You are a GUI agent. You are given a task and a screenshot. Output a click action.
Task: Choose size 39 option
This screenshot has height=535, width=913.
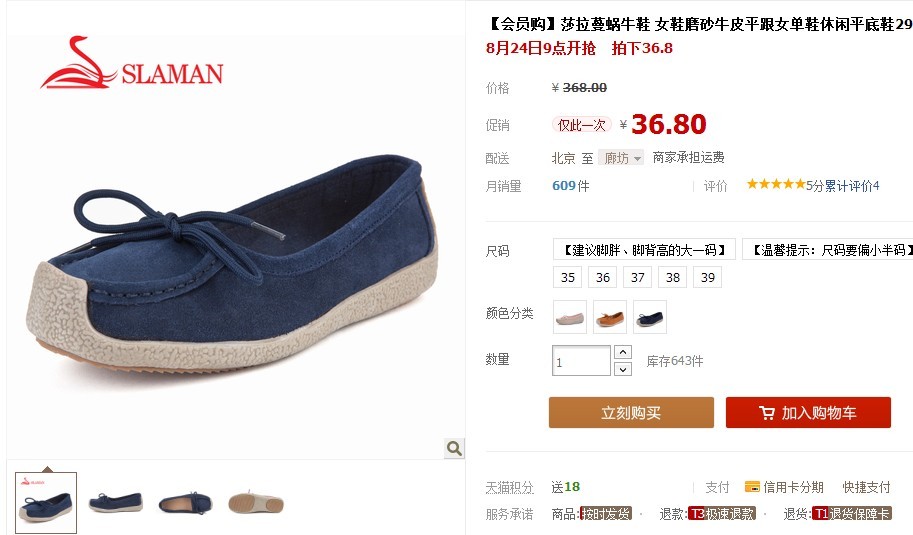pyautogui.click(x=707, y=277)
